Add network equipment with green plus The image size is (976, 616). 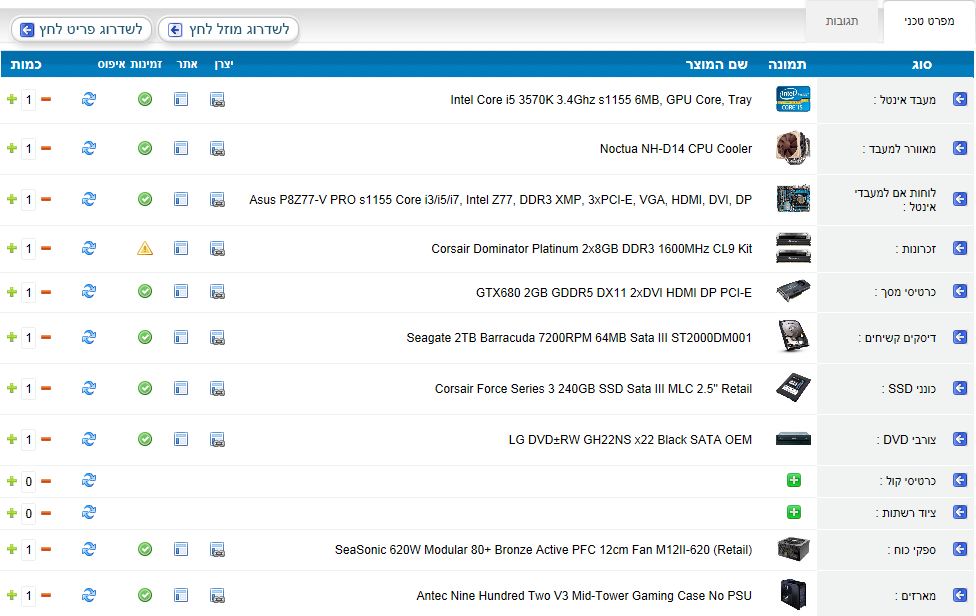[794, 512]
